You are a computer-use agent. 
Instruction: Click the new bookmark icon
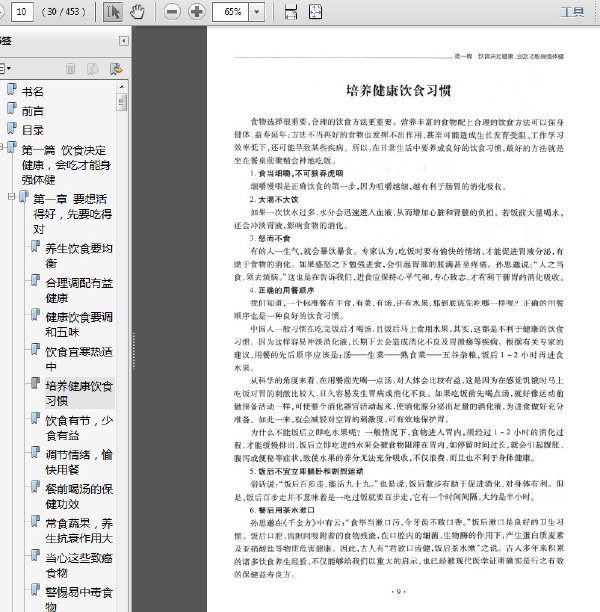click(93, 69)
